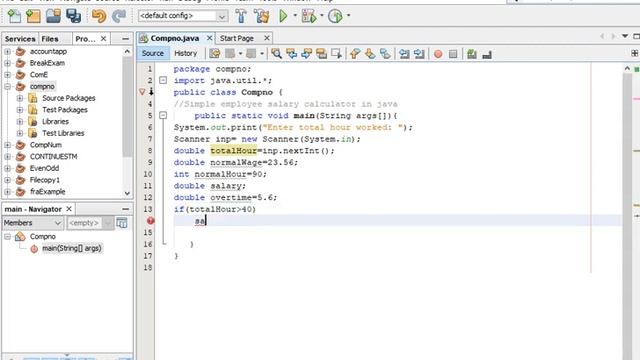
Task: Jump to Previous Bookmark icon
Action: tap(355, 53)
